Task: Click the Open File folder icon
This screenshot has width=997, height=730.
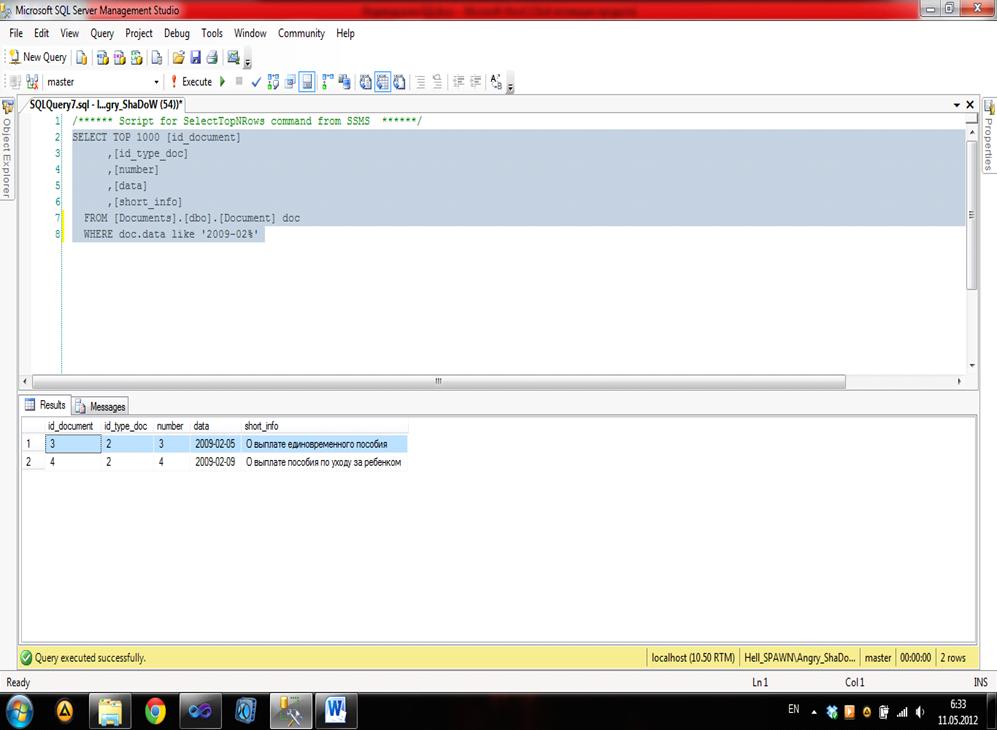Action: tap(178, 57)
